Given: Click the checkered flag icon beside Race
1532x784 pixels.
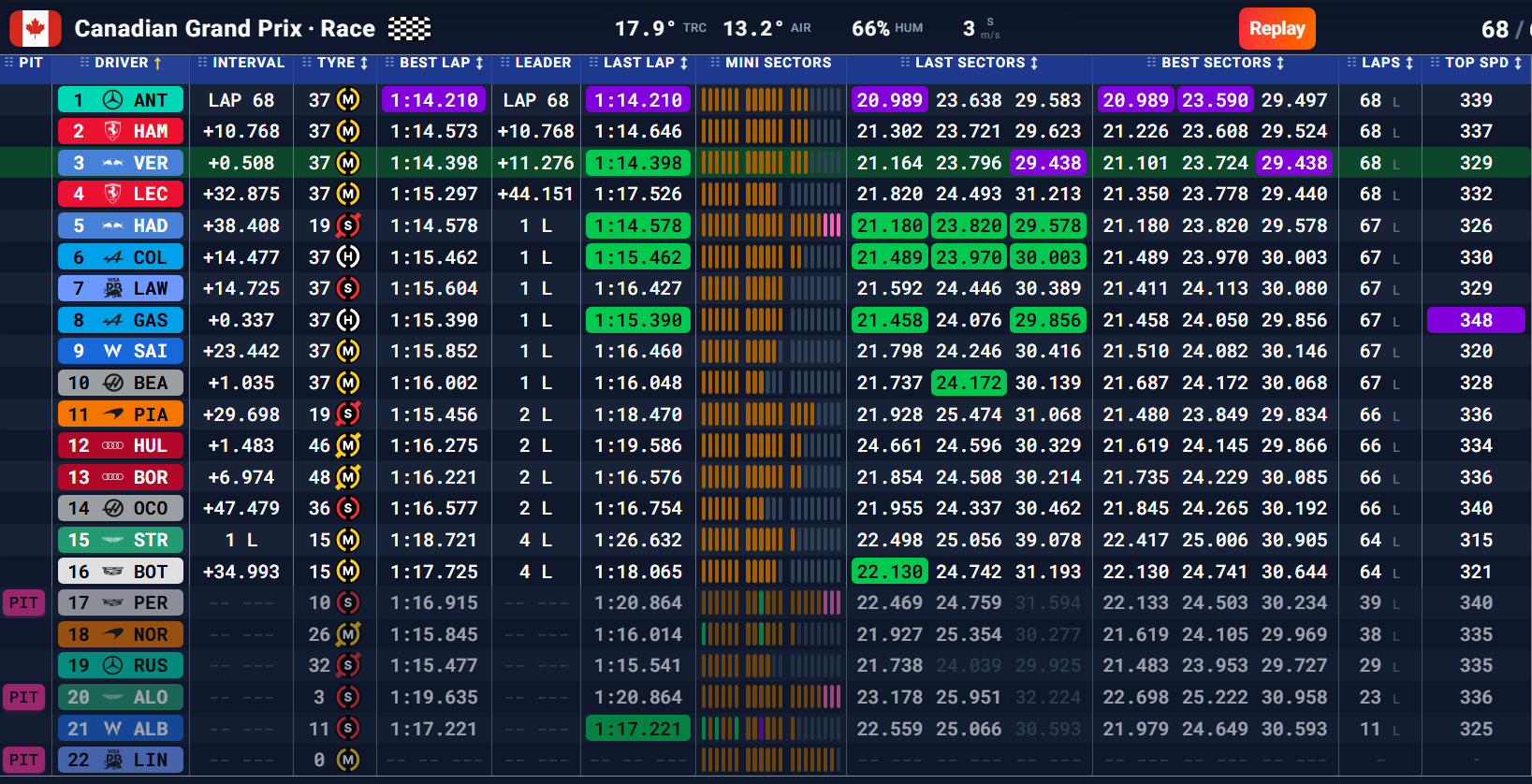Looking at the screenshot, I should (x=409, y=28).
